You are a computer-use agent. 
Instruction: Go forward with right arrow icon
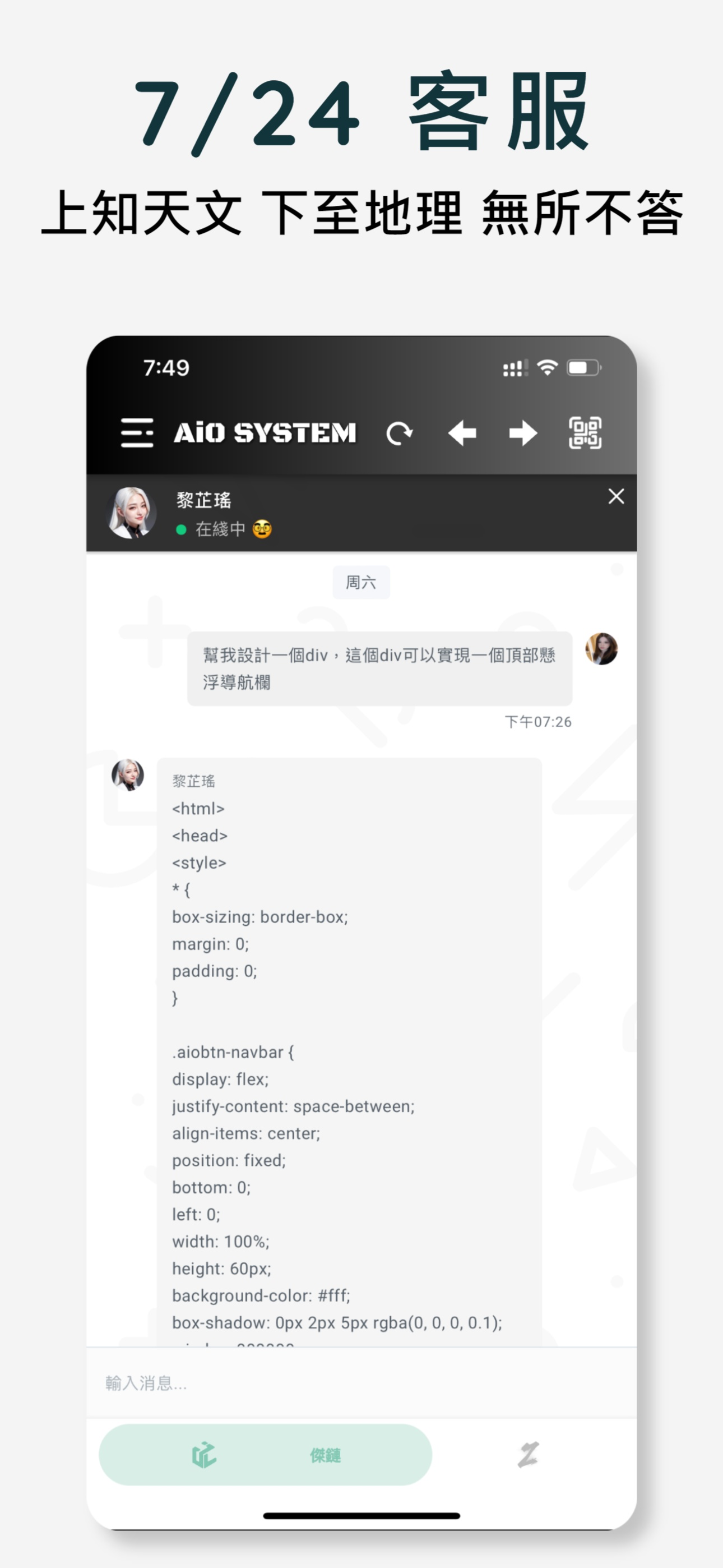coord(523,433)
